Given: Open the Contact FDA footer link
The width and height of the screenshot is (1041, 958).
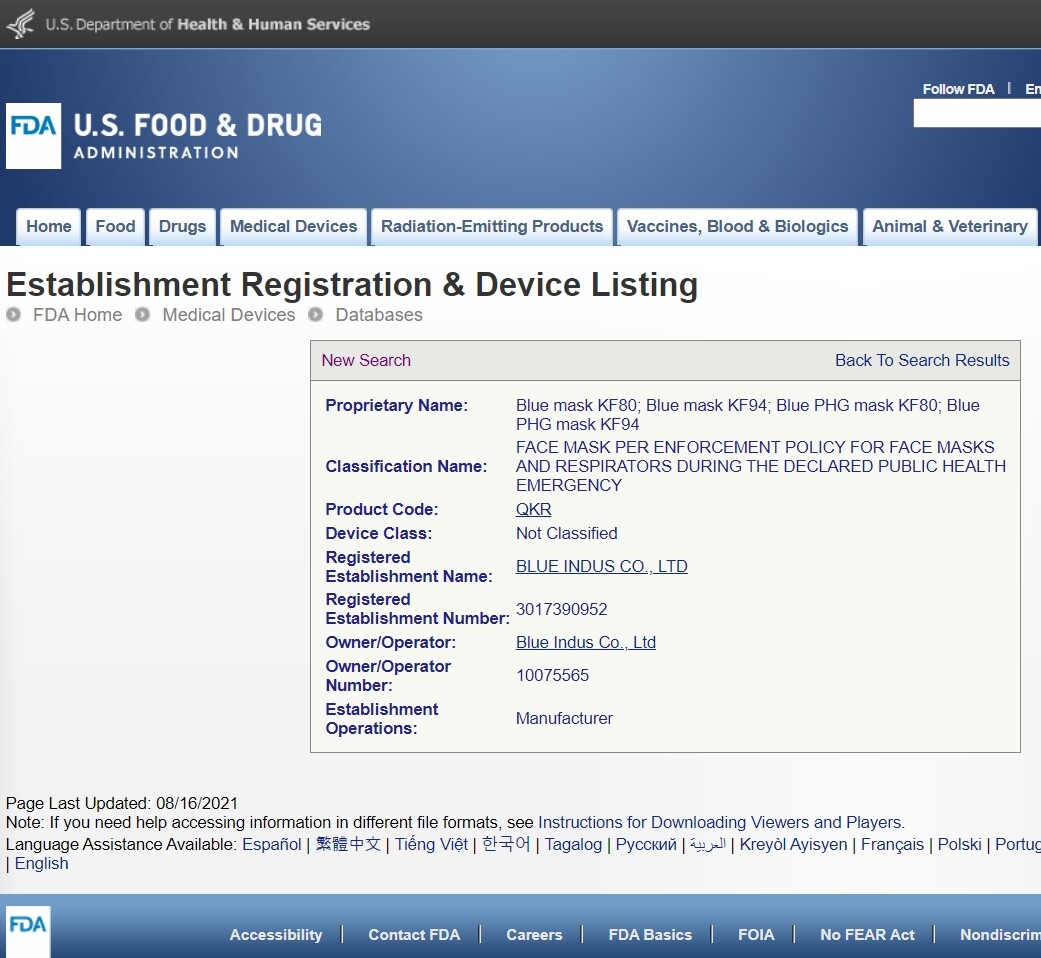Looking at the screenshot, I should click(414, 935).
